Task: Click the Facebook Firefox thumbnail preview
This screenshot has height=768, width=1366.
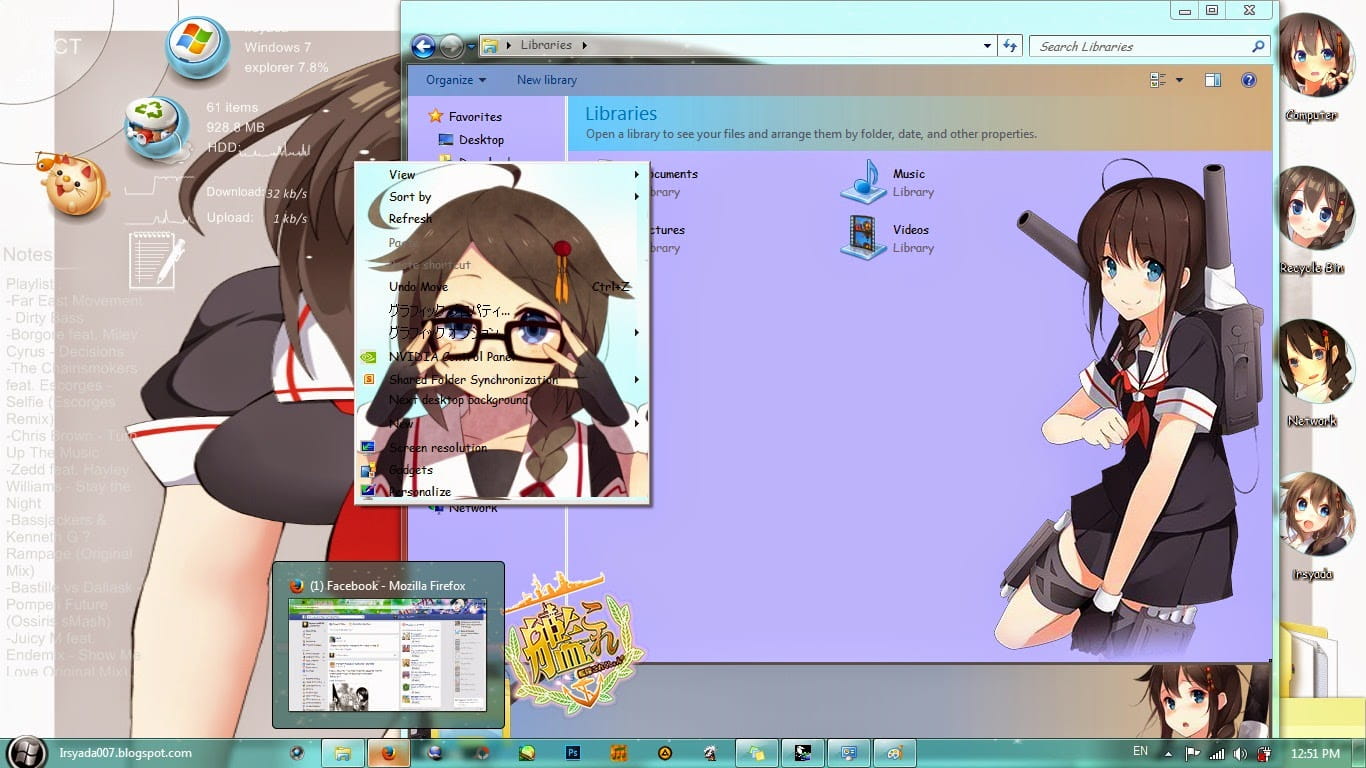Action: click(x=388, y=655)
